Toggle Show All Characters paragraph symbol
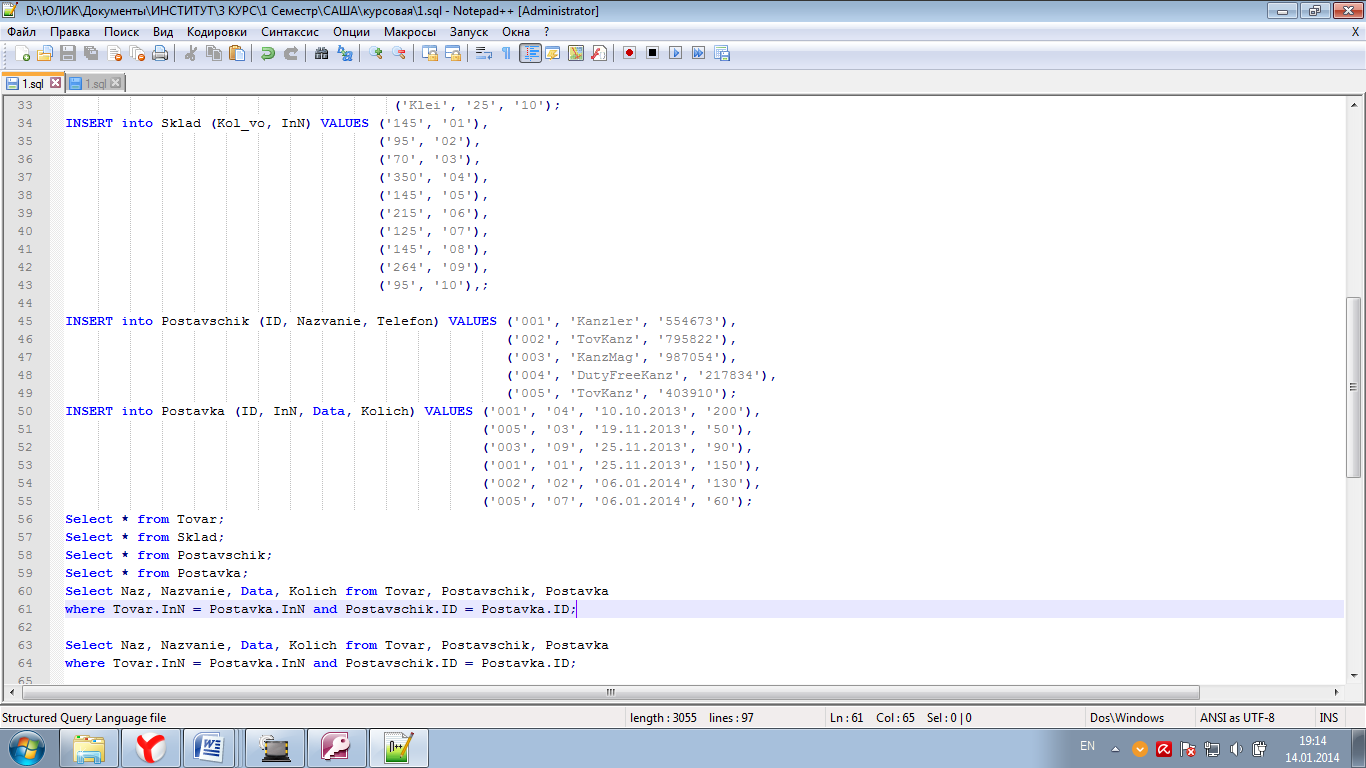Viewport: 1366px width, 768px height. click(506, 53)
